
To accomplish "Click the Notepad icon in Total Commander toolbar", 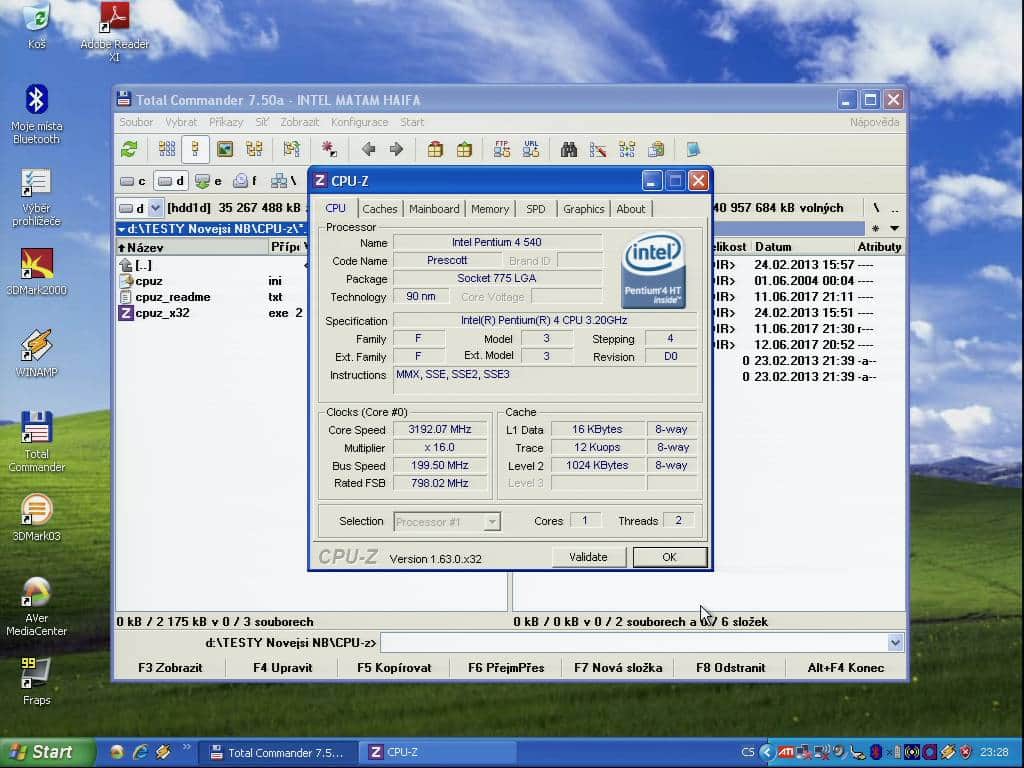I will [693, 150].
